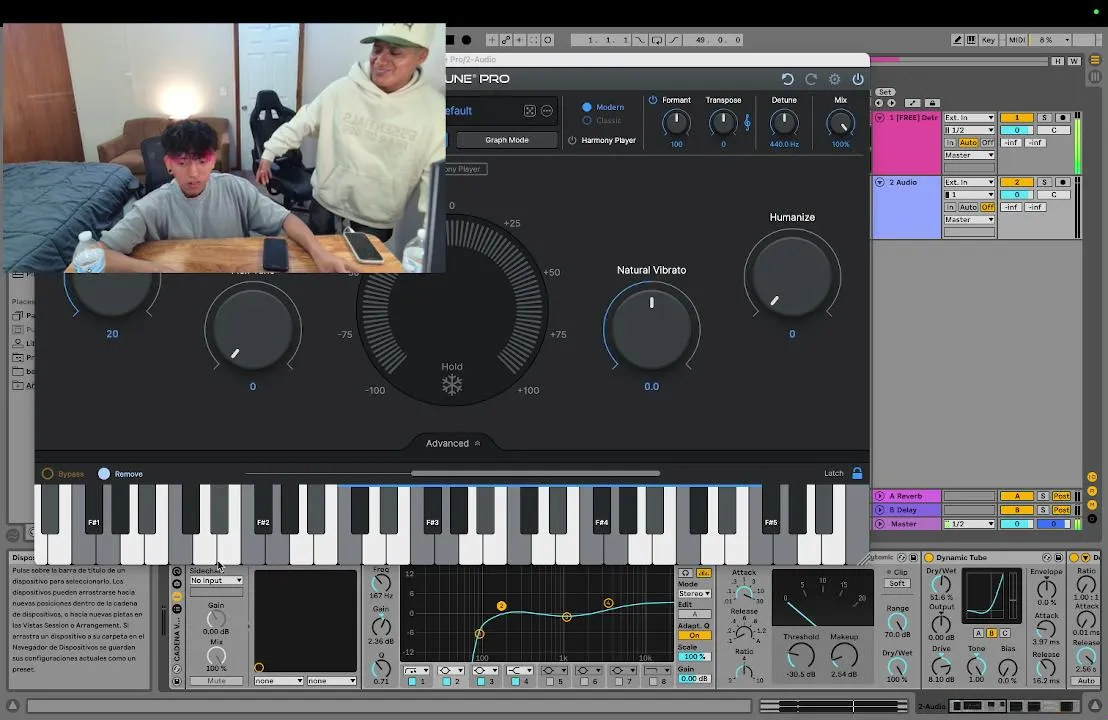Collapse the 2 Audio track fold triangle
The height and width of the screenshot is (720, 1108).
[x=880, y=182]
